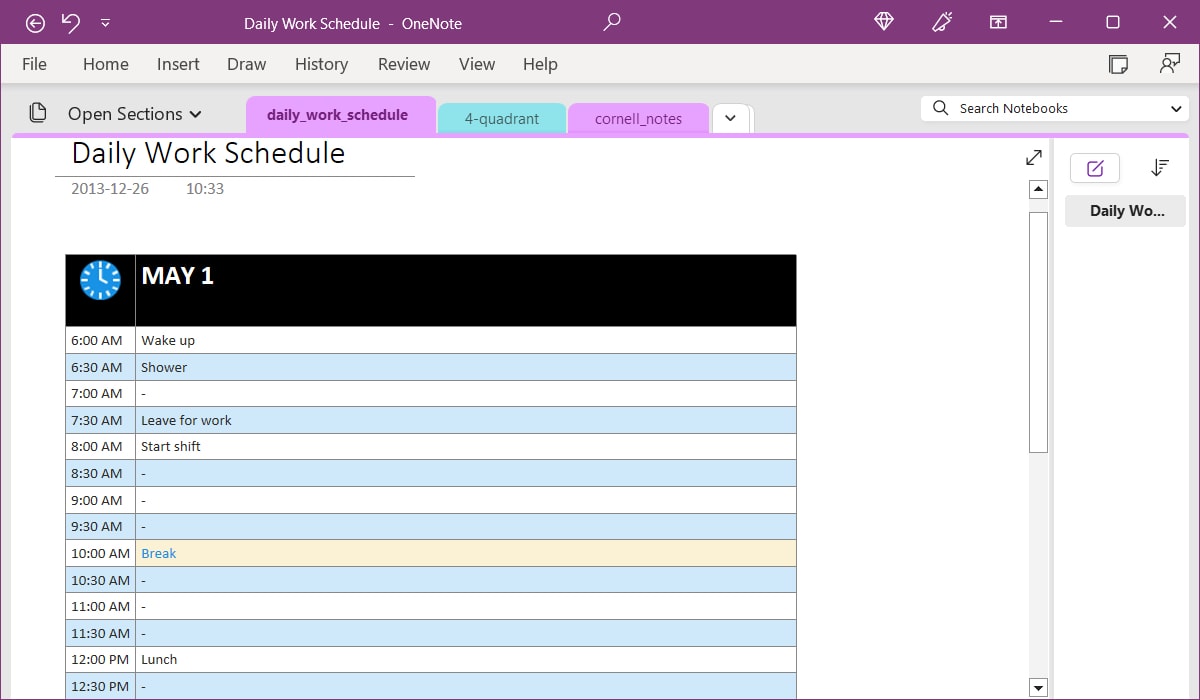This screenshot has height=700, width=1200.
Task: Open the Draw menu
Action: coord(246,64)
